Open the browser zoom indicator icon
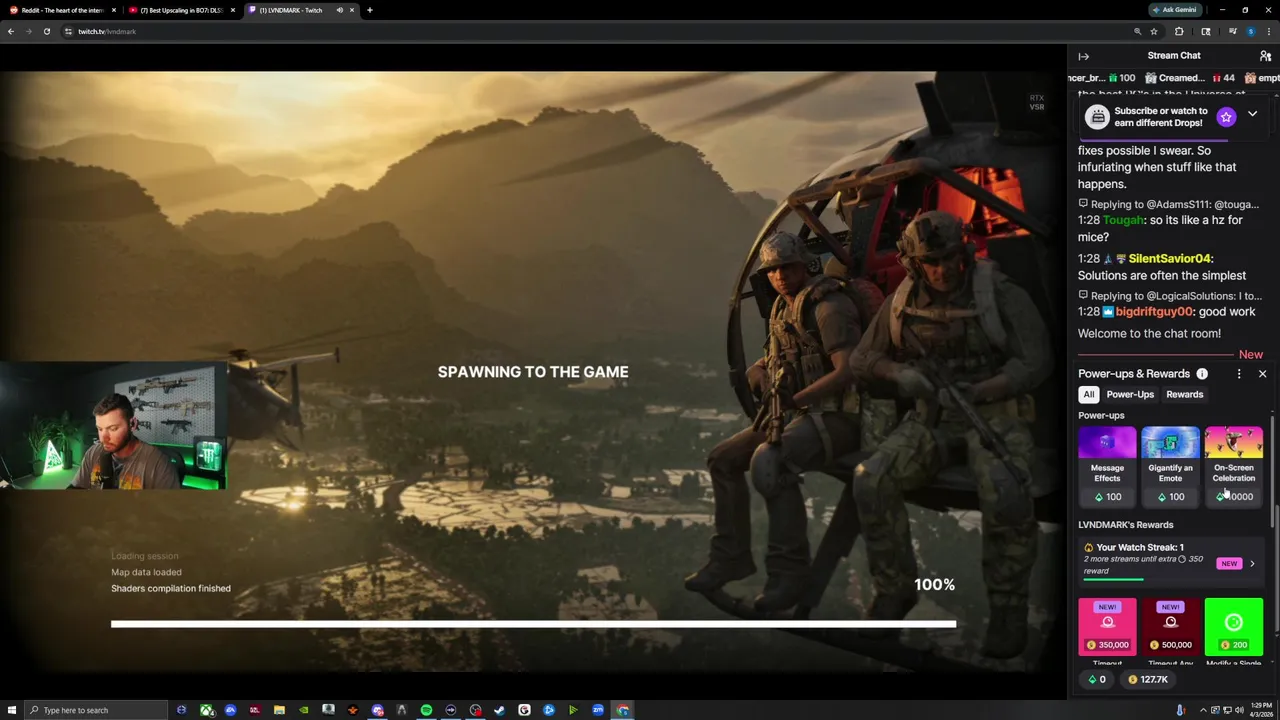 1137,31
